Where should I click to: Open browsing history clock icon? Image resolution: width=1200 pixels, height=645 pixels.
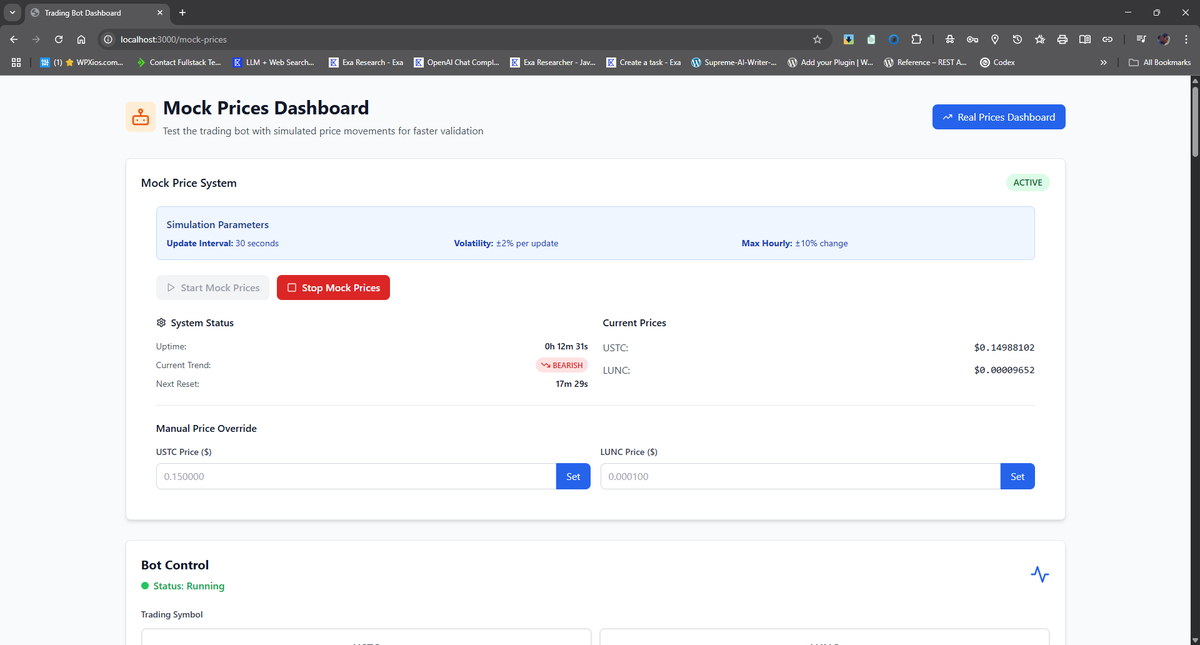(1017, 39)
